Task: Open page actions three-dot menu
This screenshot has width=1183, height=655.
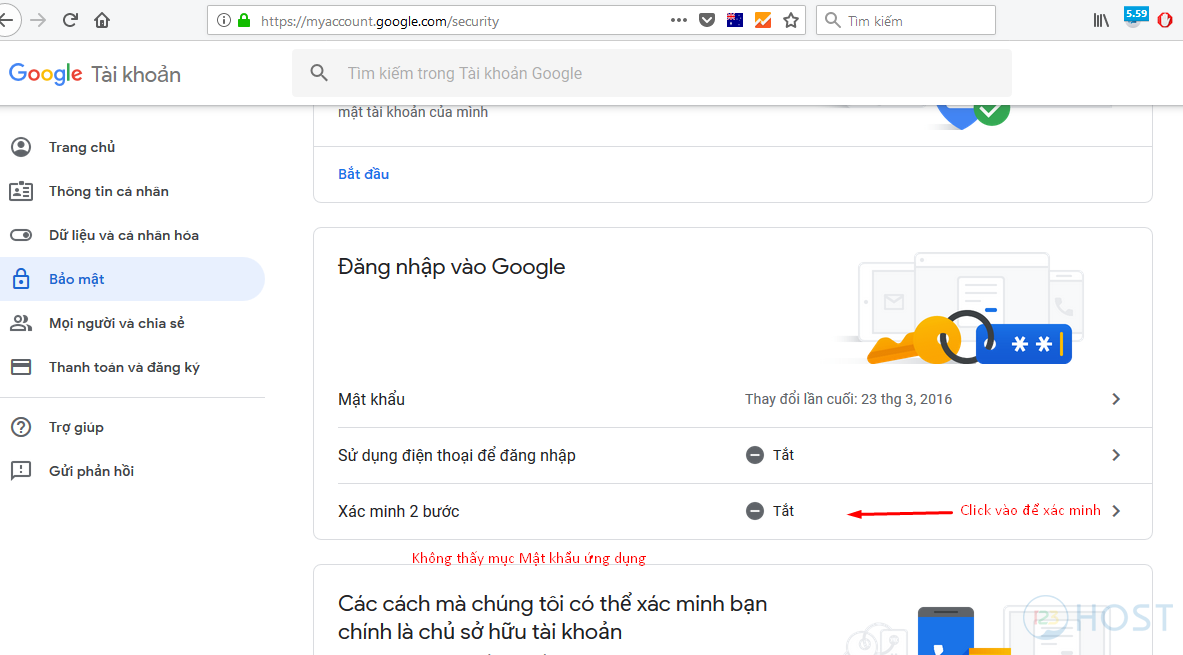Action: pyautogui.click(x=679, y=20)
